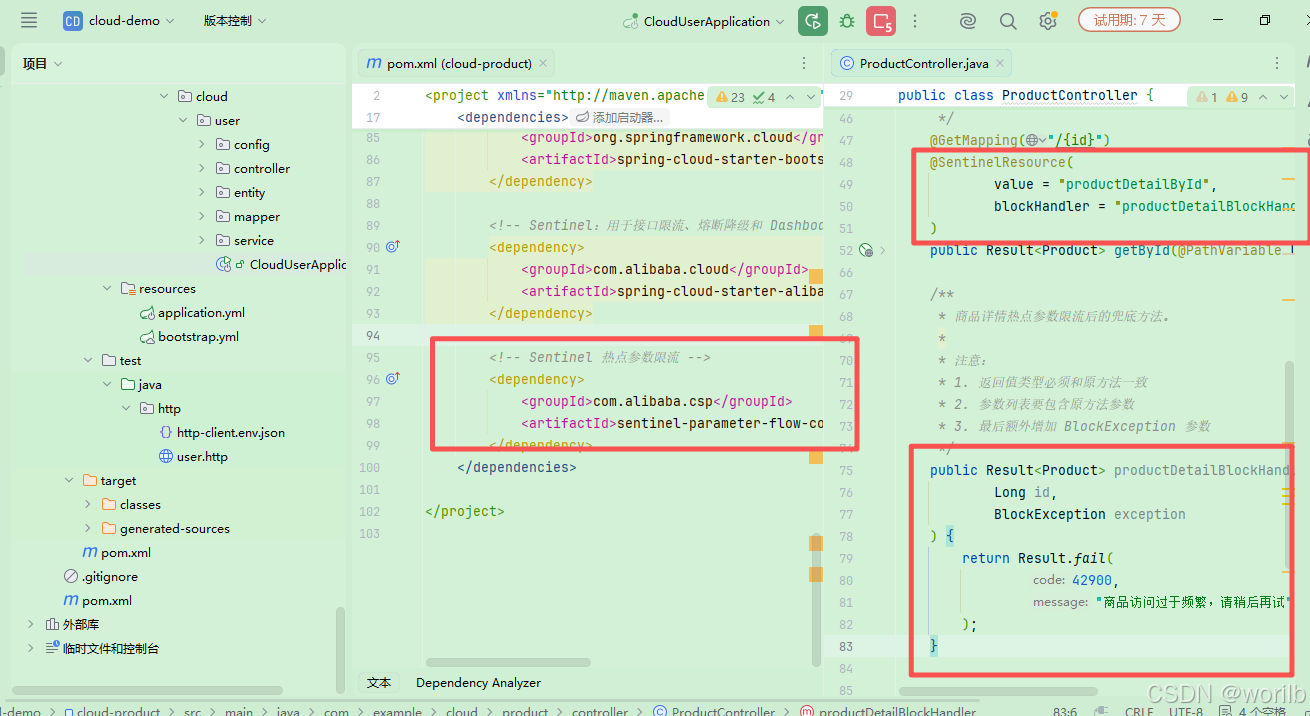
Task: Open the cloud-demo project dropdown
Action: point(119,21)
